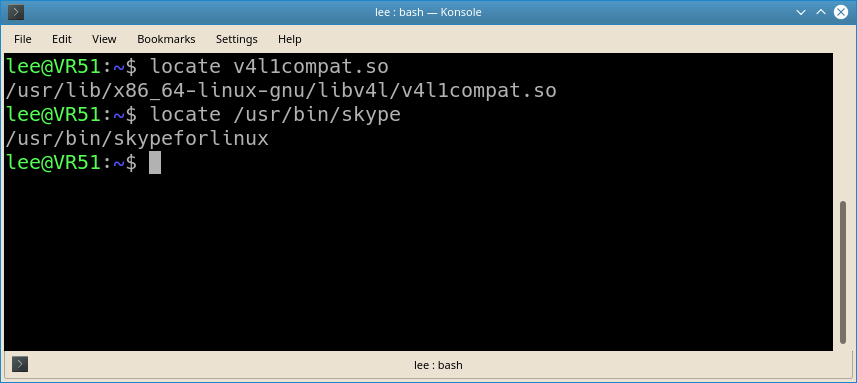This screenshot has width=857, height=383.
Task: Maximize the Konsole window
Action: tap(820, 12)
